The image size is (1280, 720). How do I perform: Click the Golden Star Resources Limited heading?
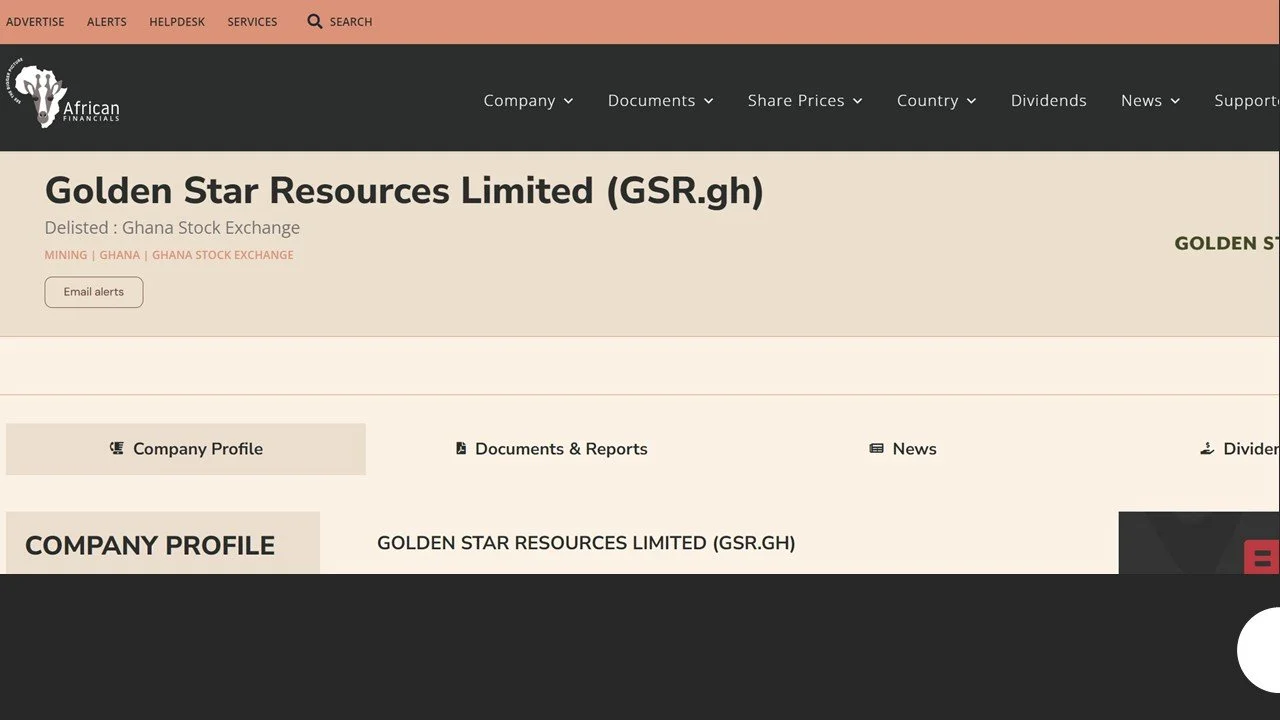point(404,190)
